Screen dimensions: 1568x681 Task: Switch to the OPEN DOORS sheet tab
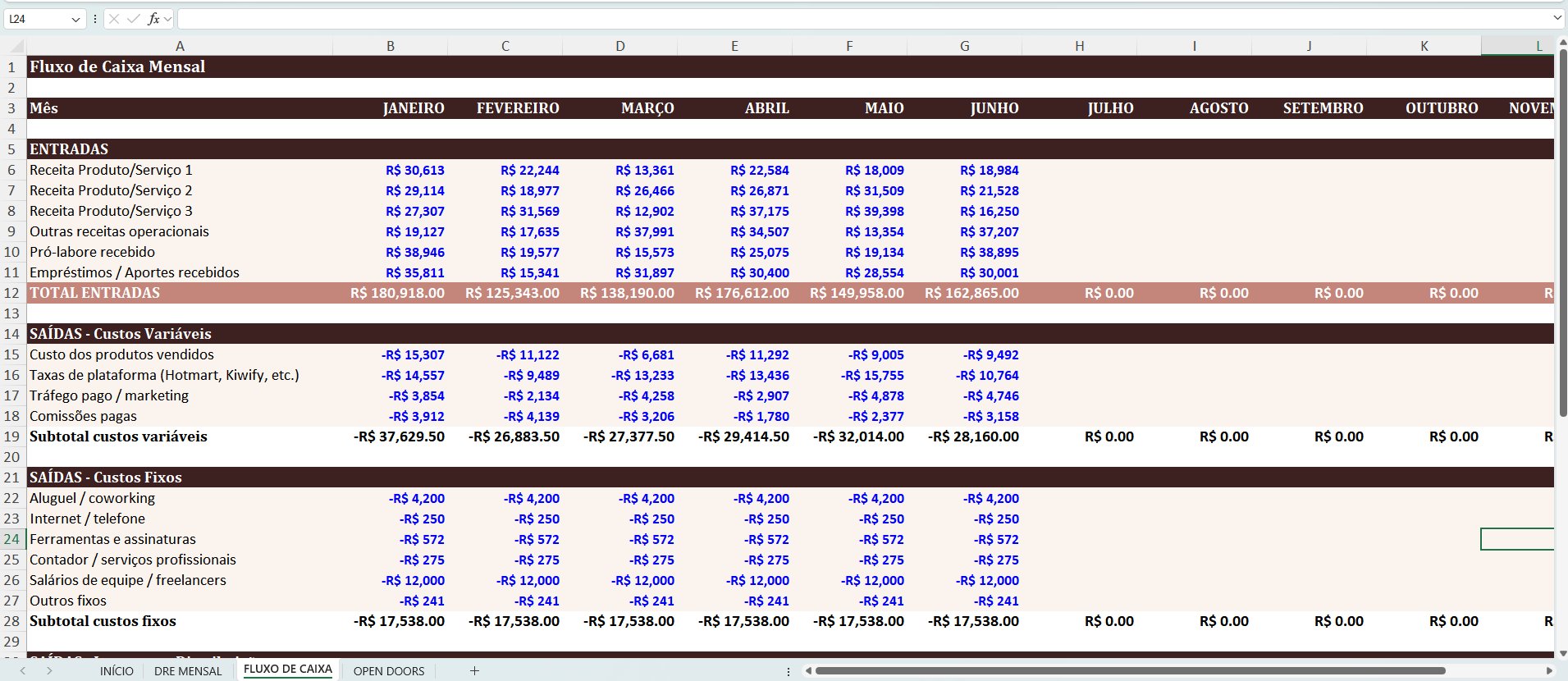(389, 670)
